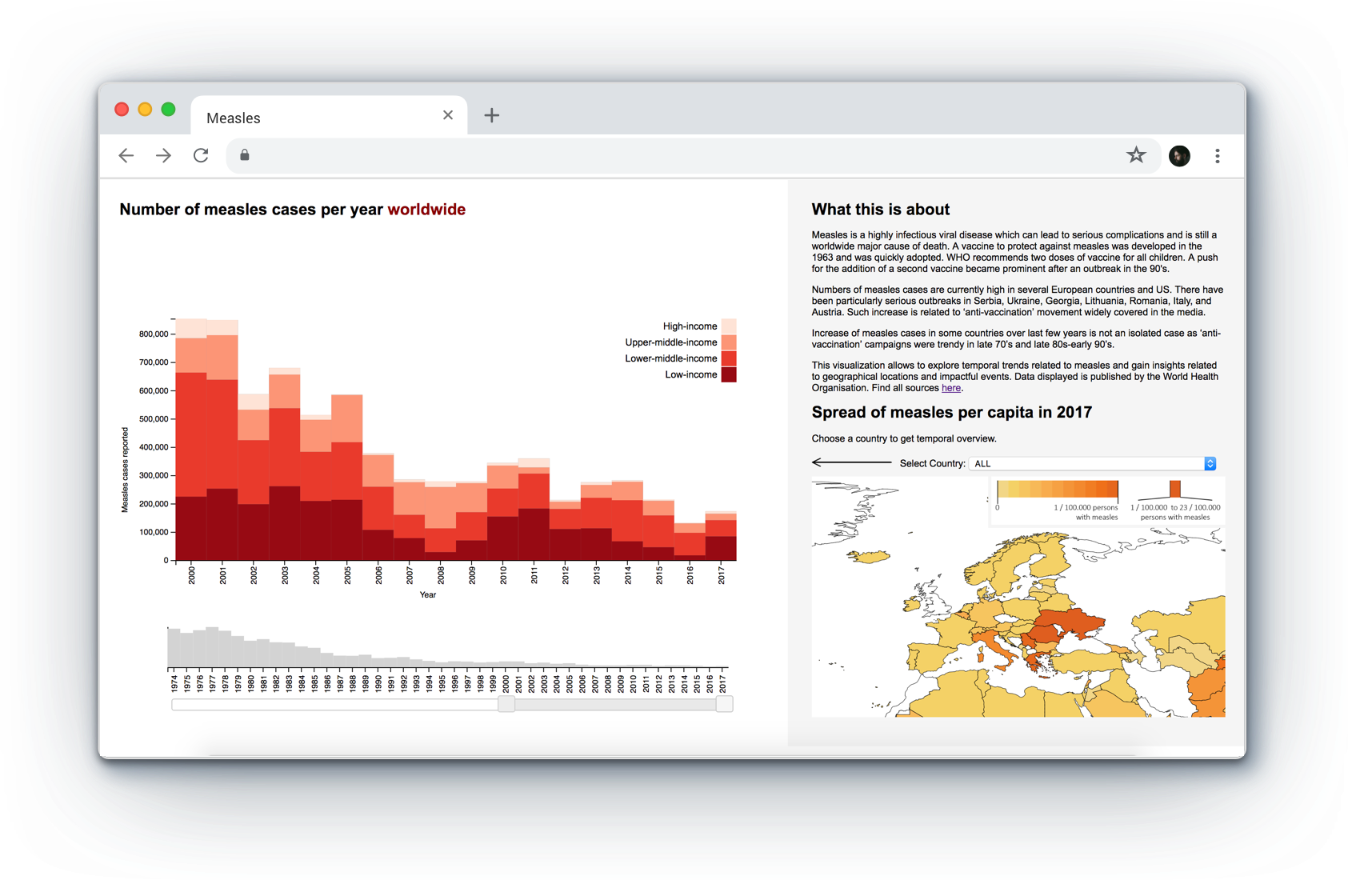Bookmark this page with the star
Viewport: 1364px width, 896px height.
coord(1136,155)
